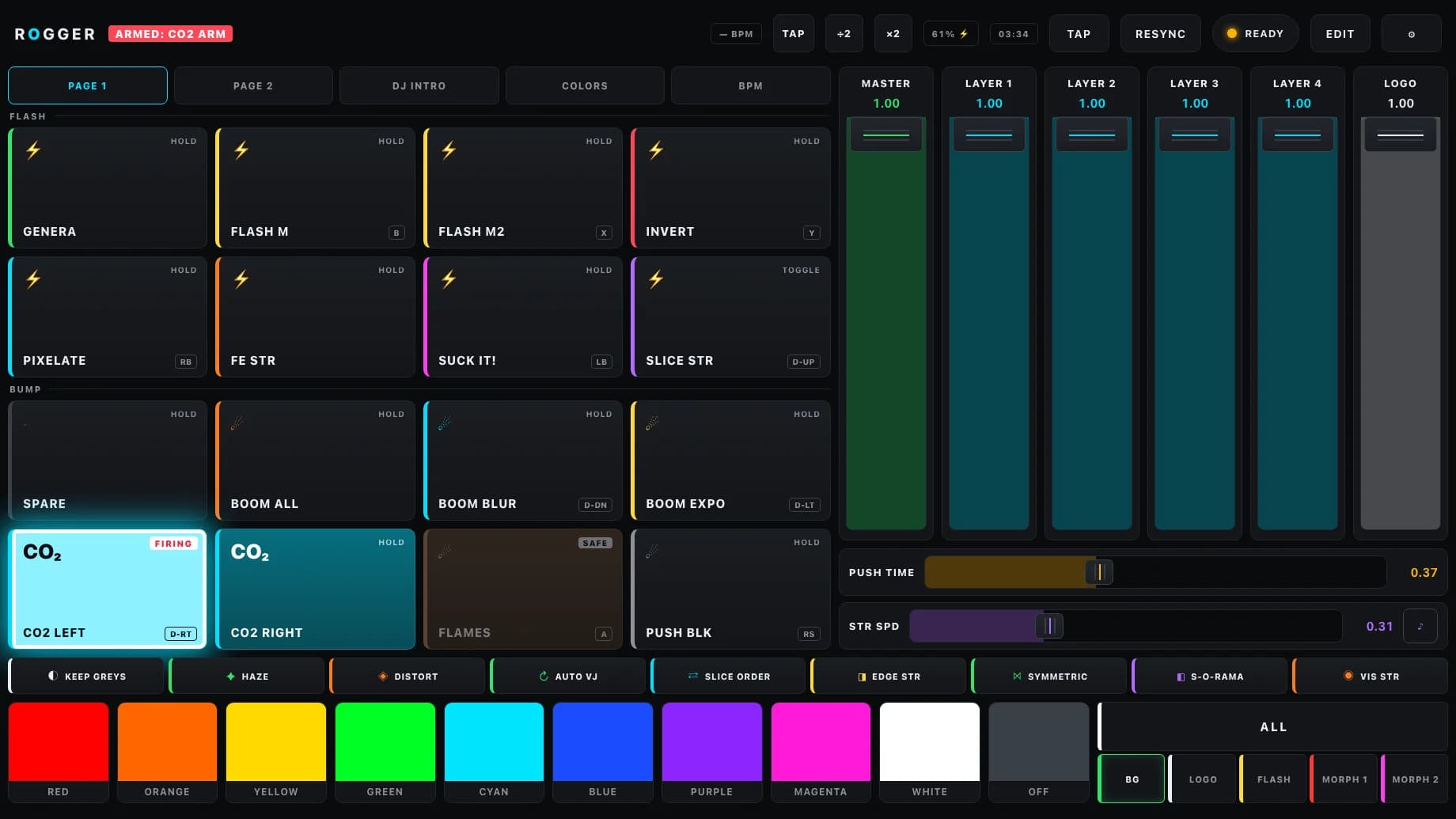The width and height of the screenshot is (1456, 819).
Task: Enable SYMMETRIC mode
Action: click(x=1049, y=676)
